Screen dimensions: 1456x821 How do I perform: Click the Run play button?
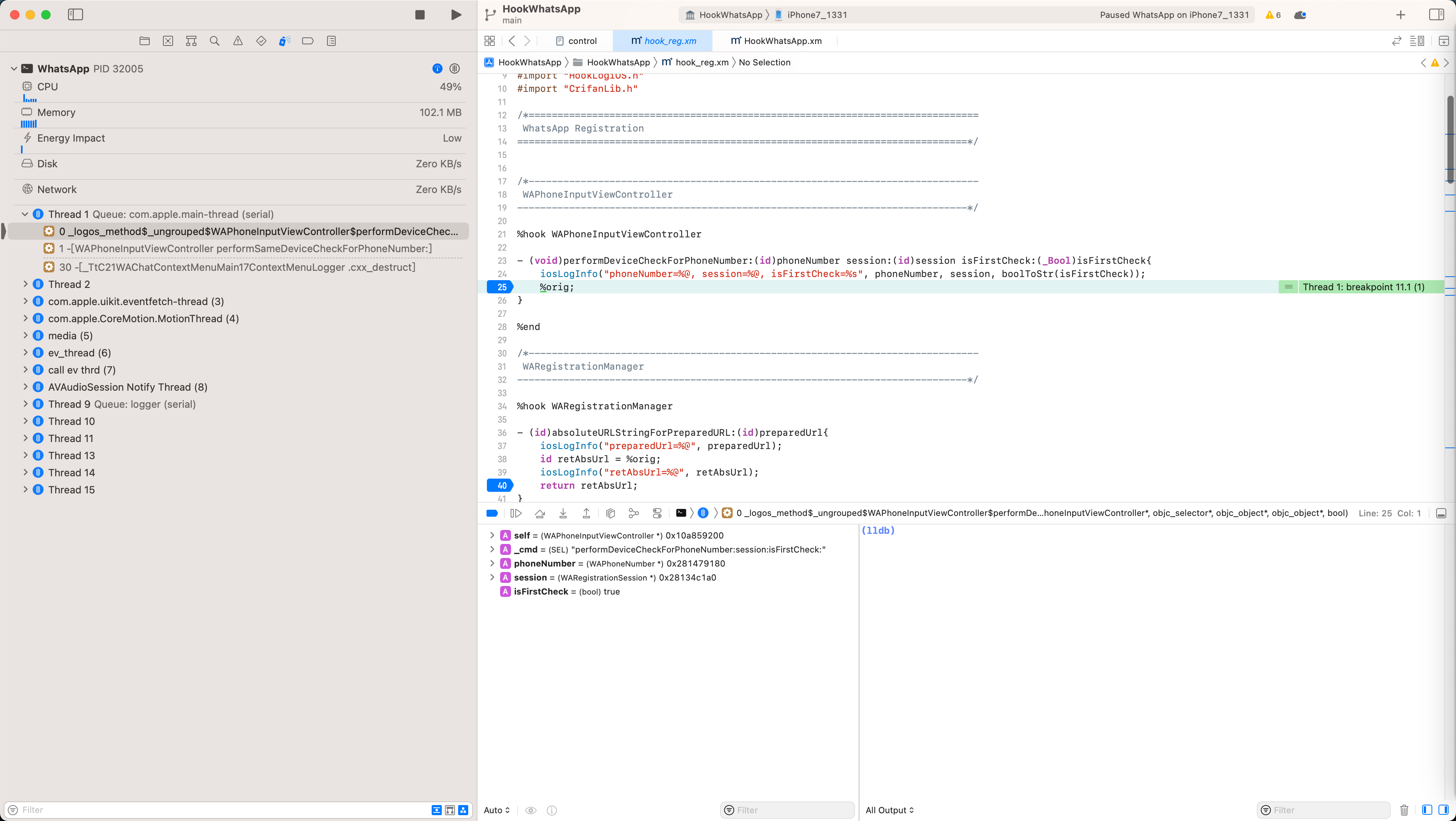pos(456,15)
